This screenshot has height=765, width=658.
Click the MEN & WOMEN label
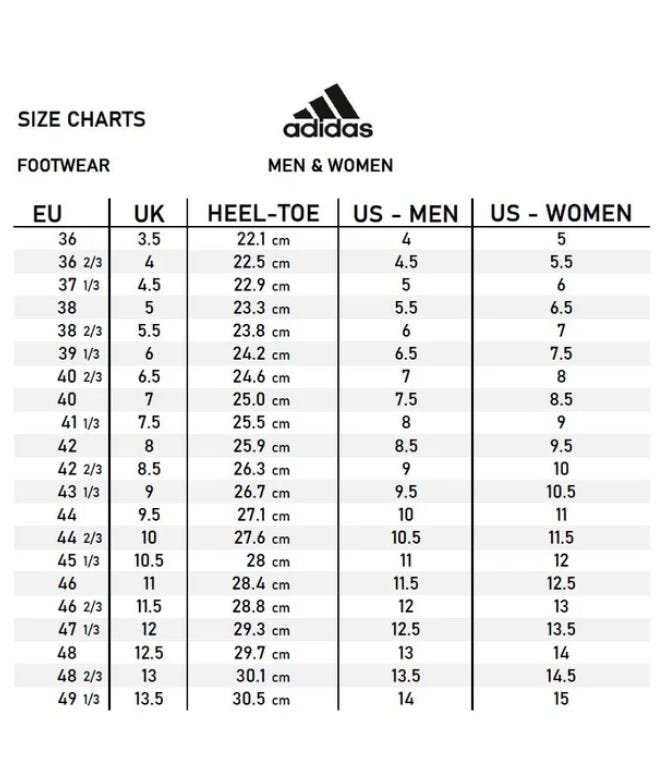click(x=330, y=165)
